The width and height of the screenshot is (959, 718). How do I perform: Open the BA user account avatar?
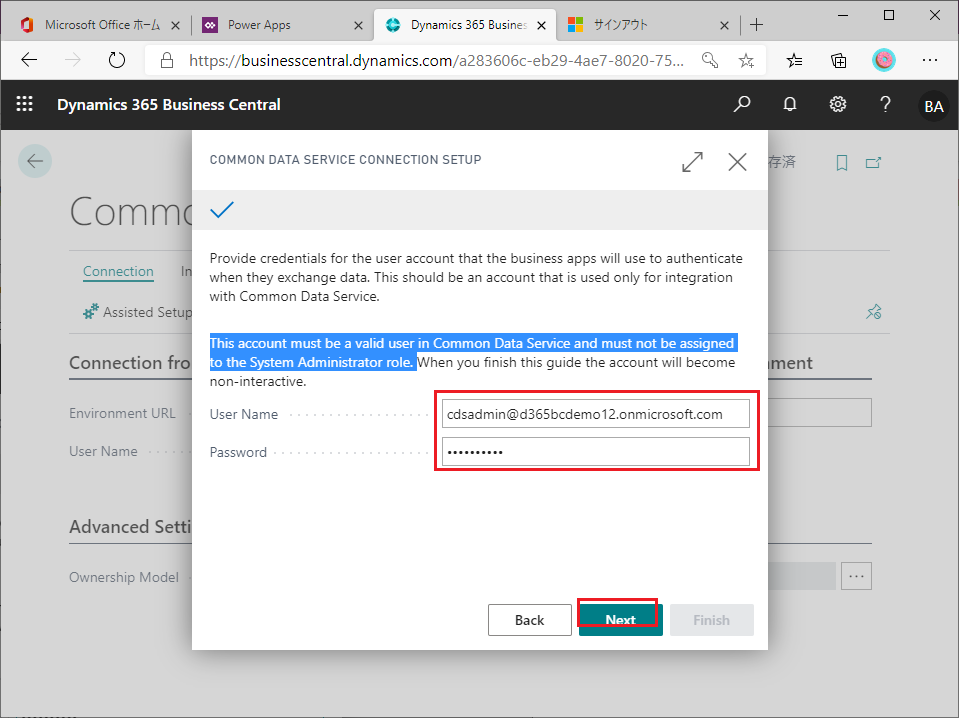tap(933, 106)
